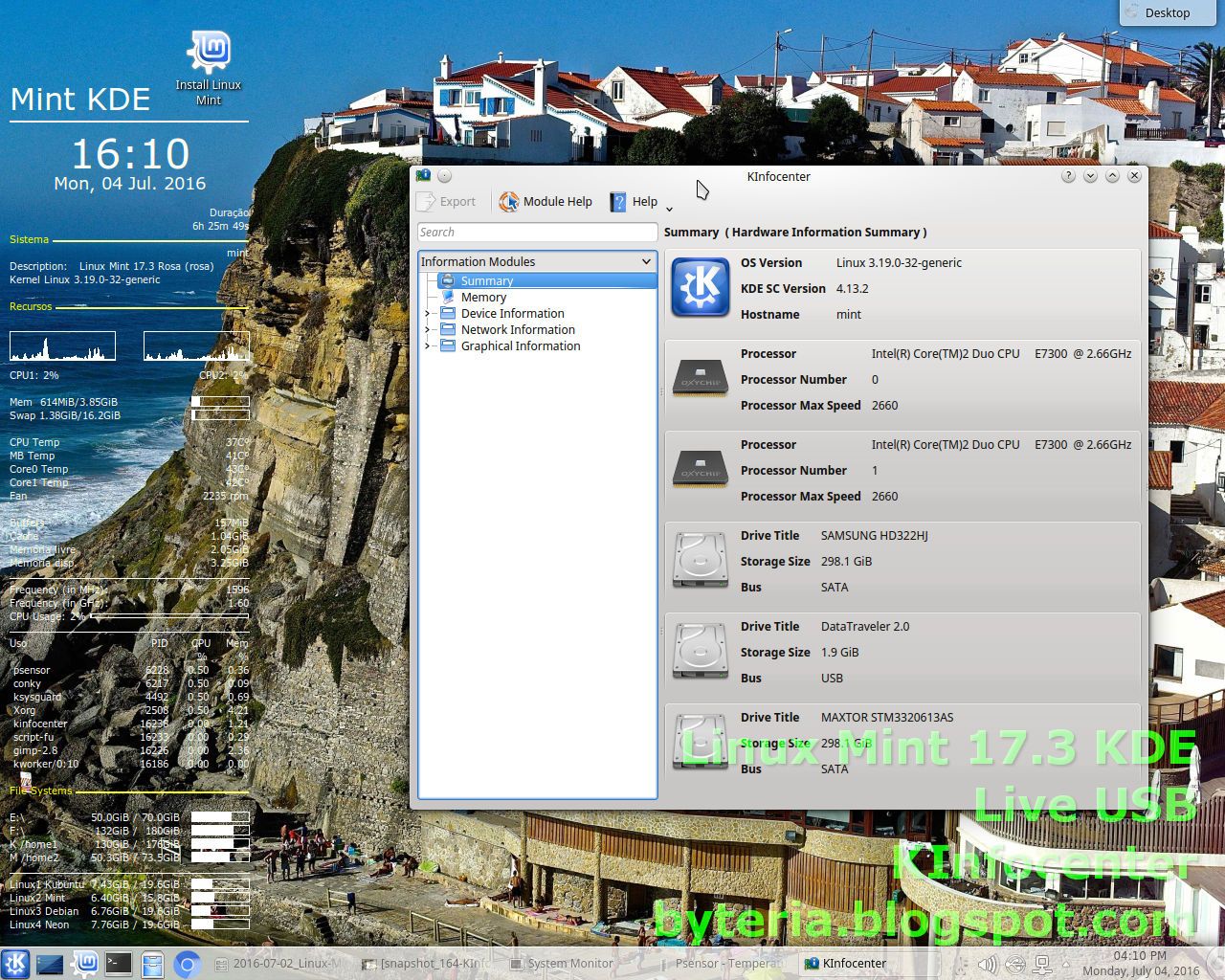The image size is (1225, 980).
Task: Click the E: filesystem usage bar
Action: (x=218, y=817)
